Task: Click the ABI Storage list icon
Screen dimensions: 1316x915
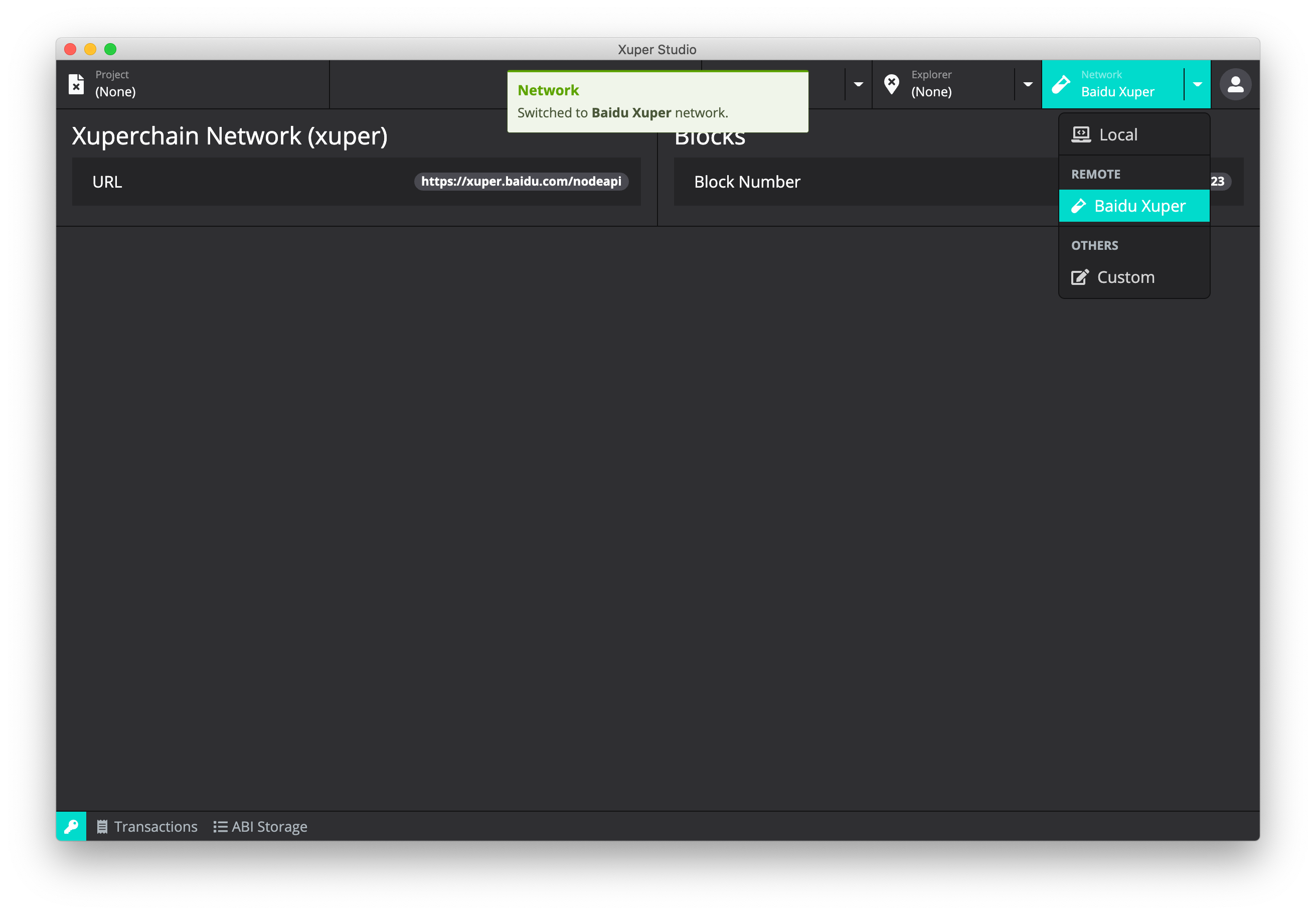Action: coord(220,827)
